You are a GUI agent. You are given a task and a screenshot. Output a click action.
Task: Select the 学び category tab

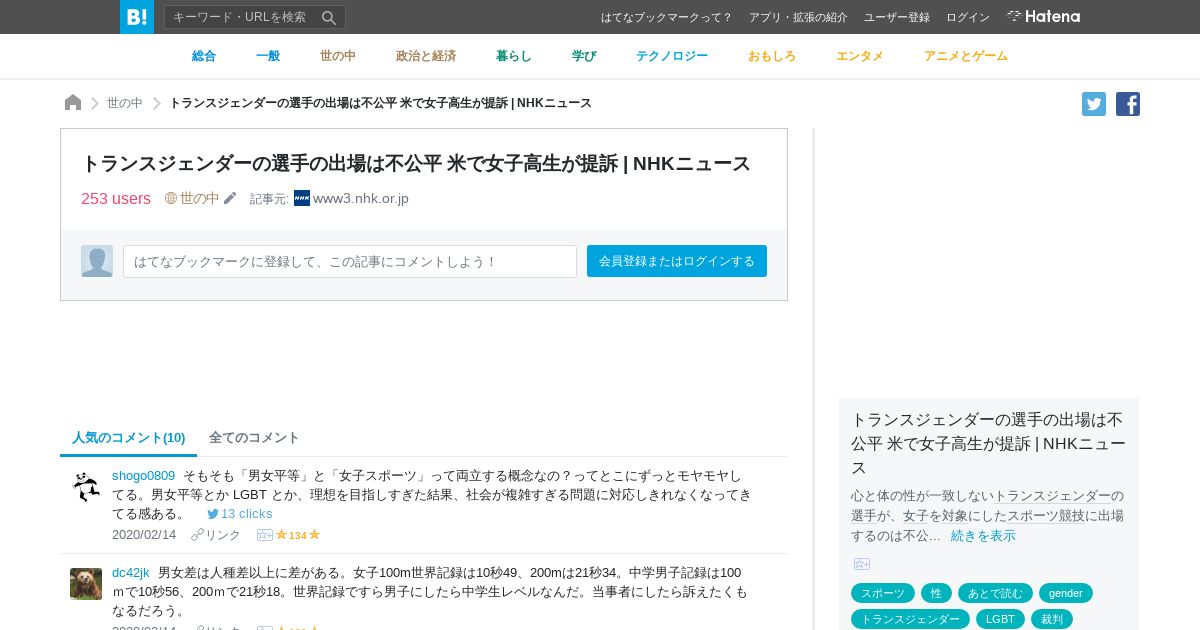pos(584,56)
